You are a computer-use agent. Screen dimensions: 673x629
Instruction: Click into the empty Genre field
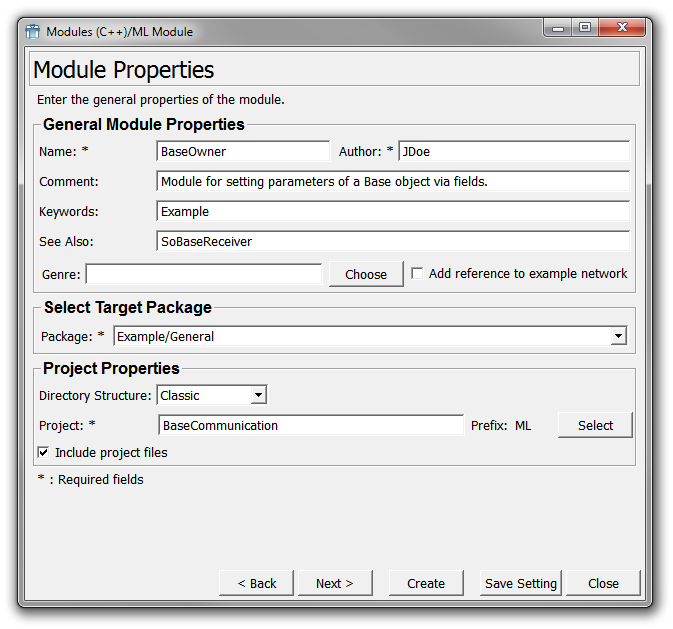[x=204, y=274]
